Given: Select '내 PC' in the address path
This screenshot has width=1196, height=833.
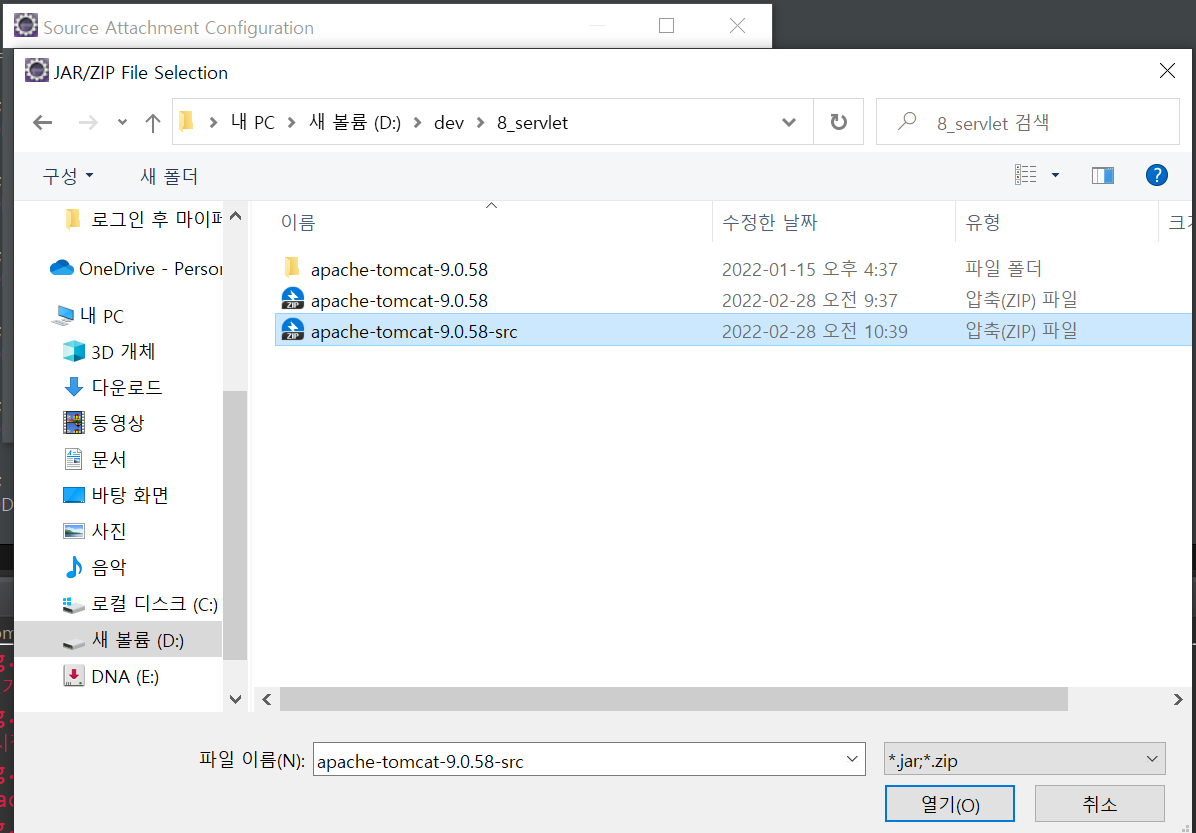Looking at the screenshot, I should [252, 122].
